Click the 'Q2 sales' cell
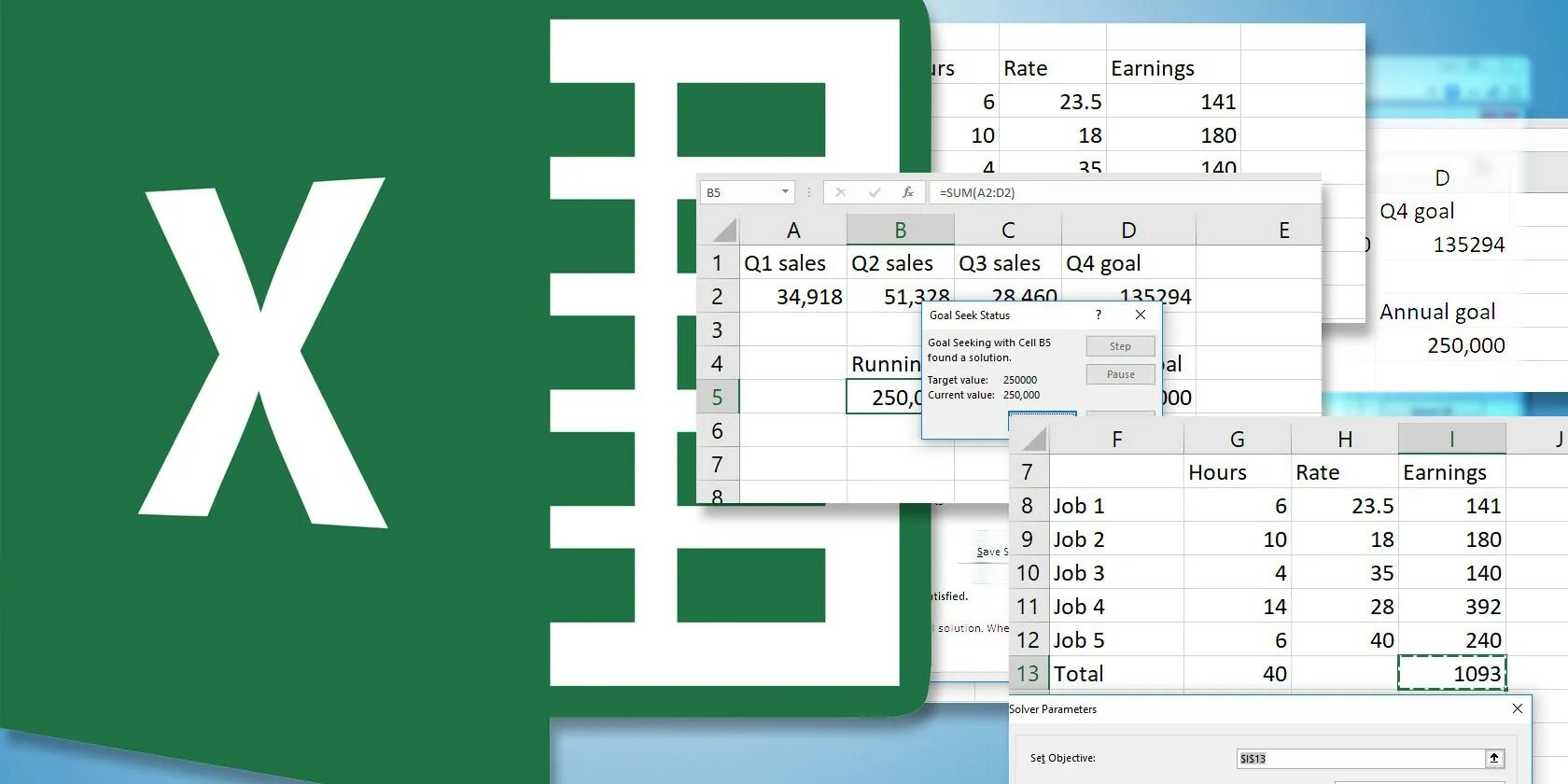1568x784 pixels. tap(901, 263)
